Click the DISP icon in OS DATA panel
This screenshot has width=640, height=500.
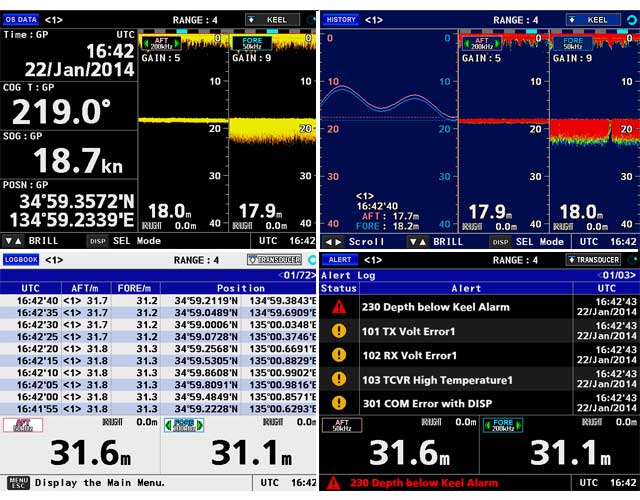97,241
